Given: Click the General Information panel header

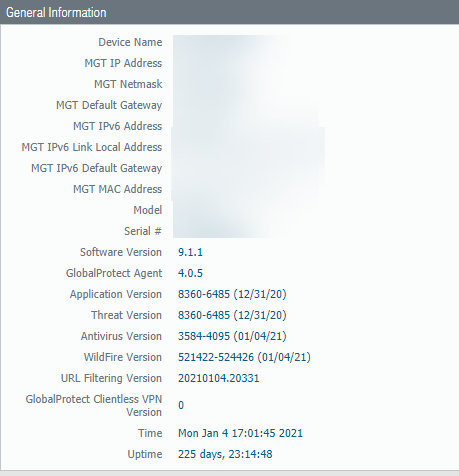Looking at the screenshot, I should tap(229, 12).
